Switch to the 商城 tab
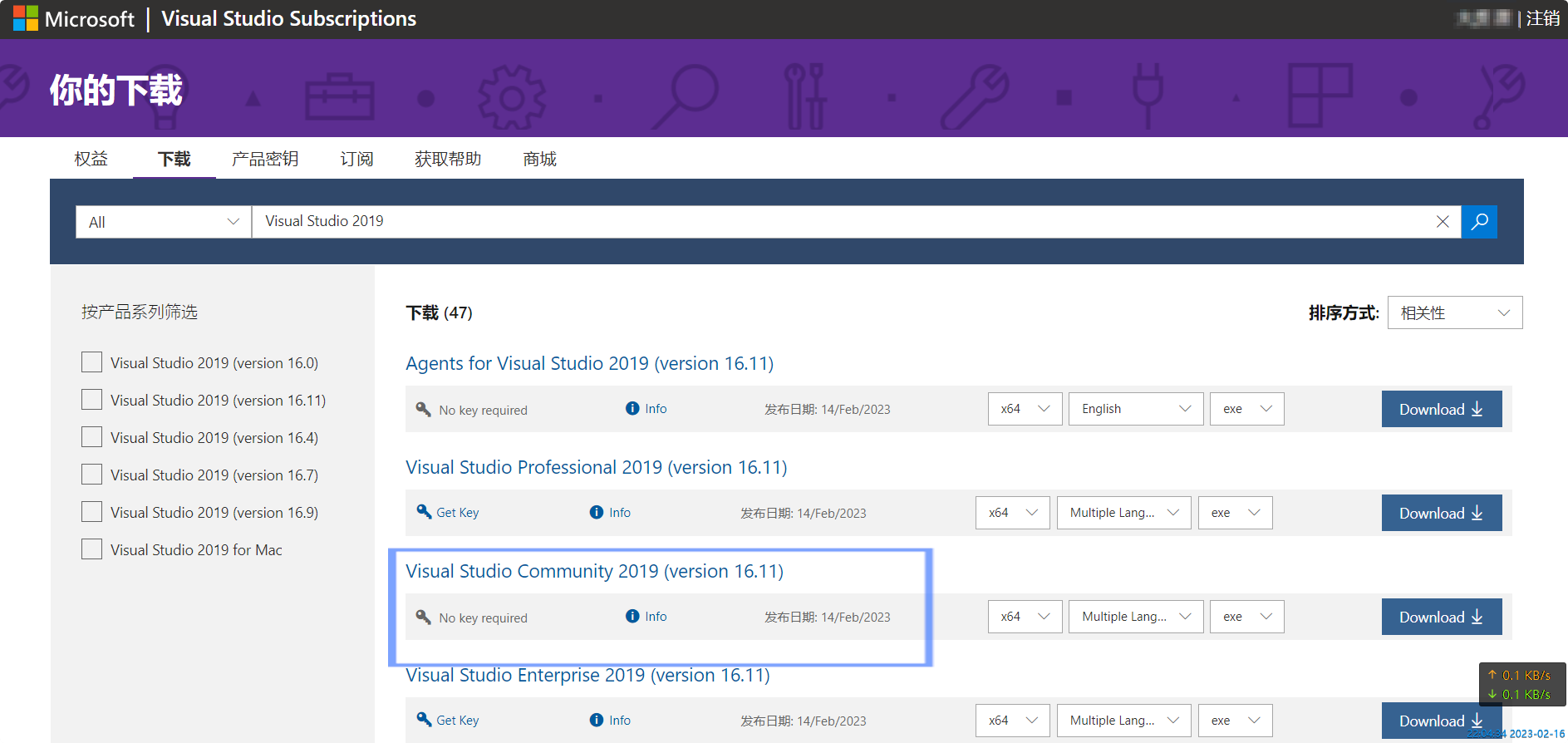Image resolution: width=1568 pixels, height=743 pixels. pos(540,159)
